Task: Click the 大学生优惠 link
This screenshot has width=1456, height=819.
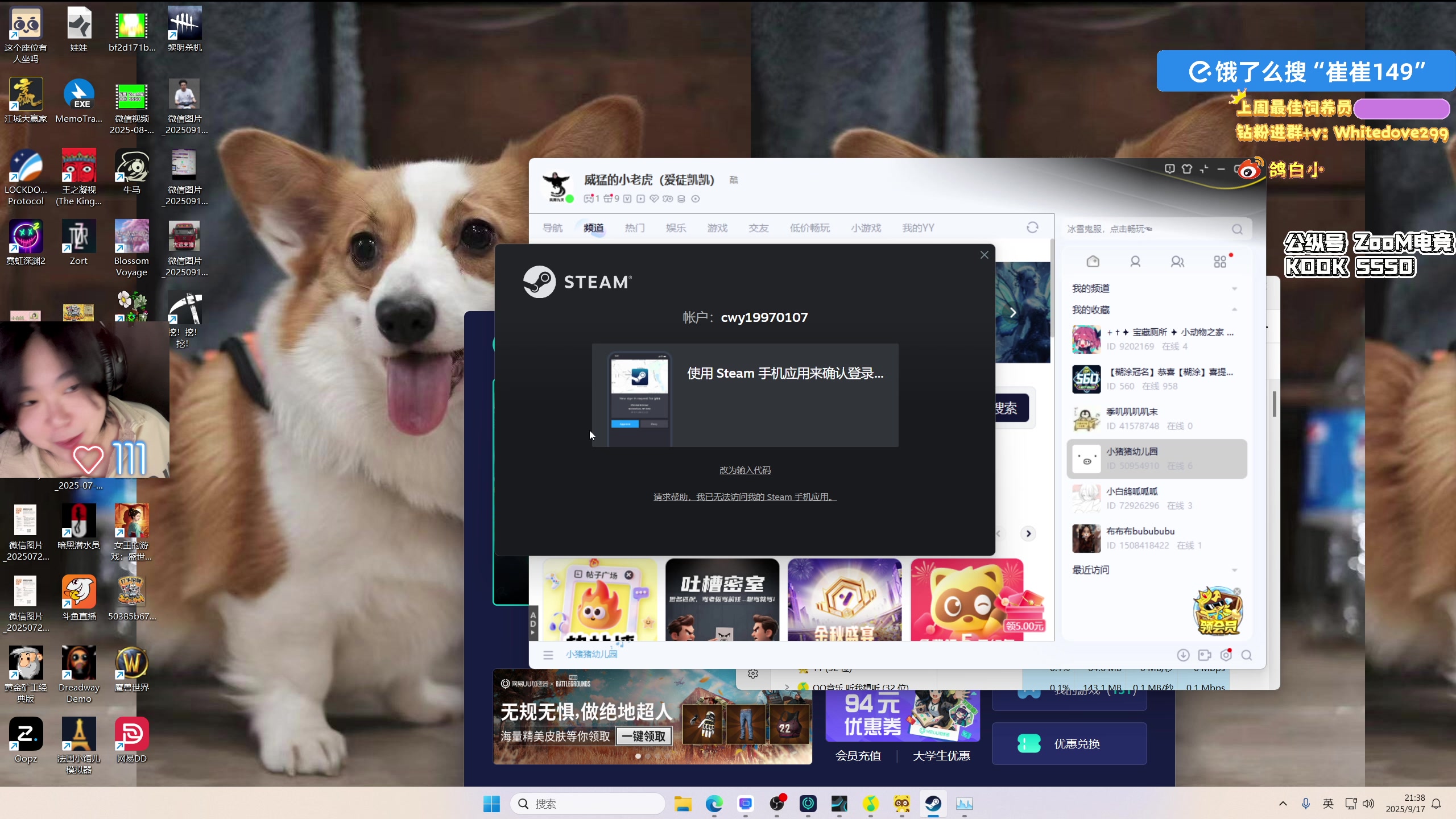Action: click(941, 756)
